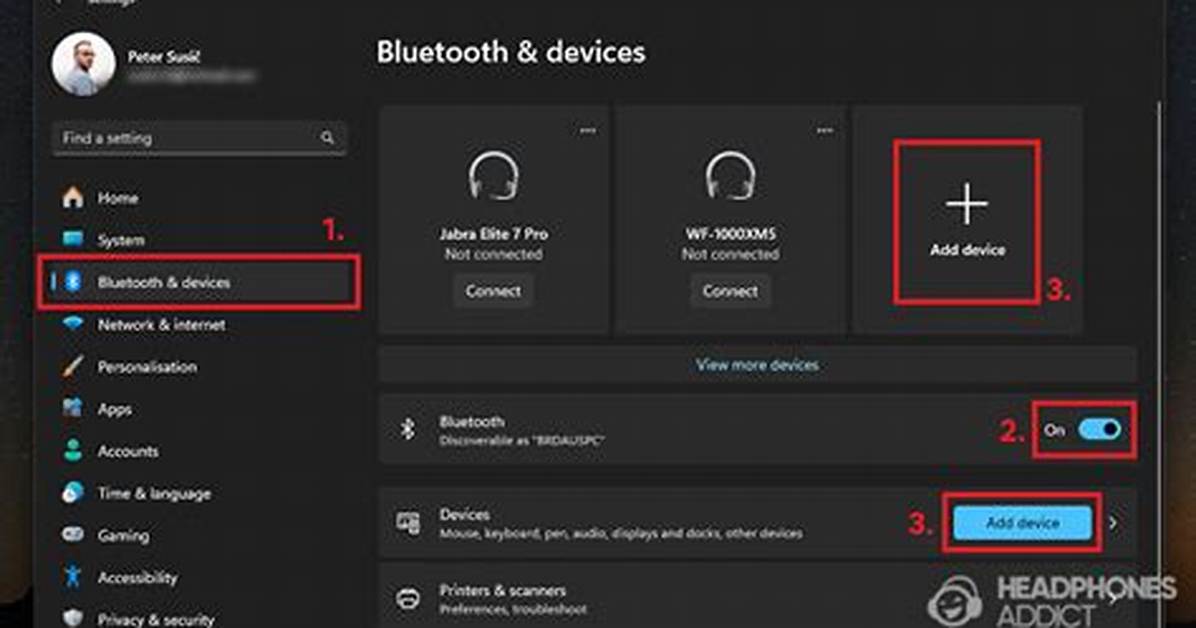Select Bluetooth & devices in sidebar

click(x=198, y=282)
